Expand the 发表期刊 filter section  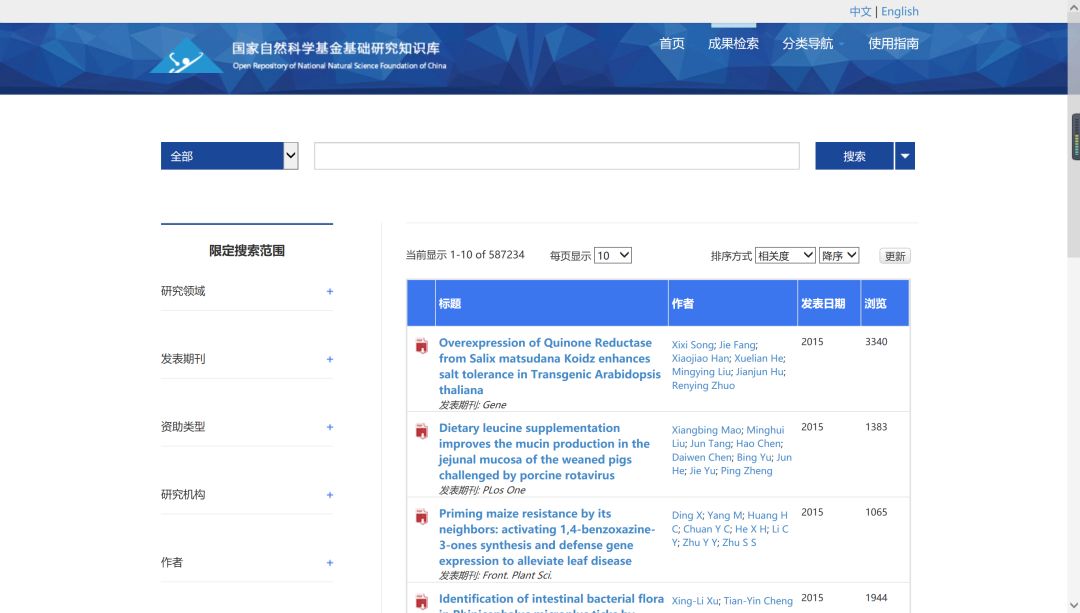coord(329,358)
